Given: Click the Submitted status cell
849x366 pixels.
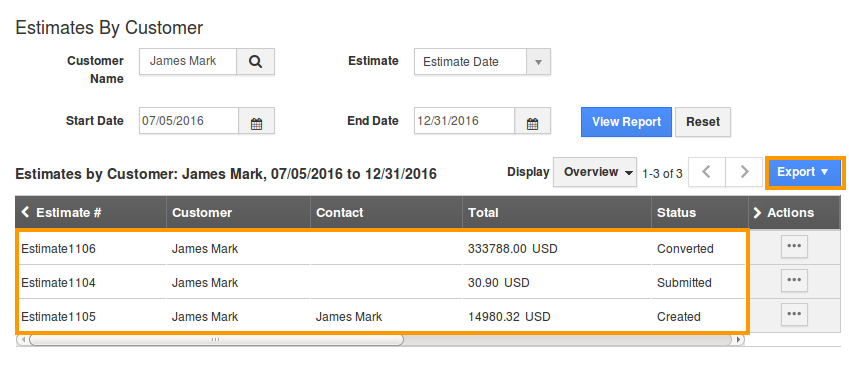Looking at the screenshot, I should pyautogui.click(x=684, y=283).
